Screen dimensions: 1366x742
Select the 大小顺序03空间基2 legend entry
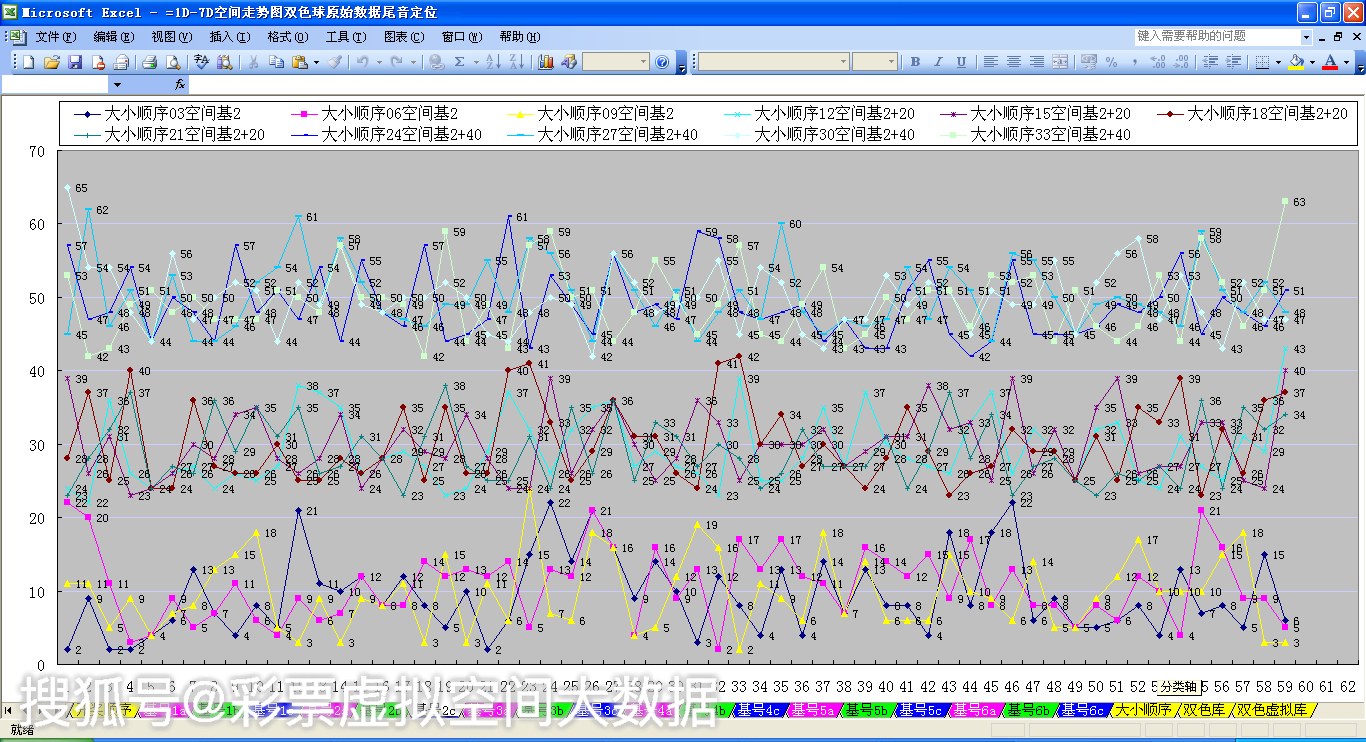[157, 114]
